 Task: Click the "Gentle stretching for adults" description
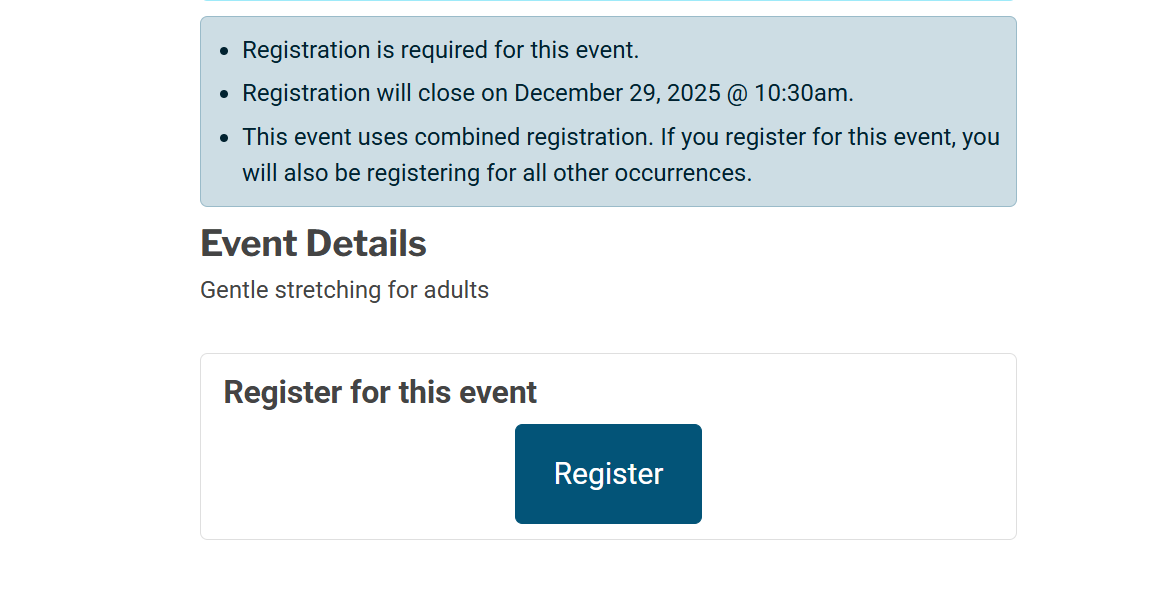[x=344, y=291]
